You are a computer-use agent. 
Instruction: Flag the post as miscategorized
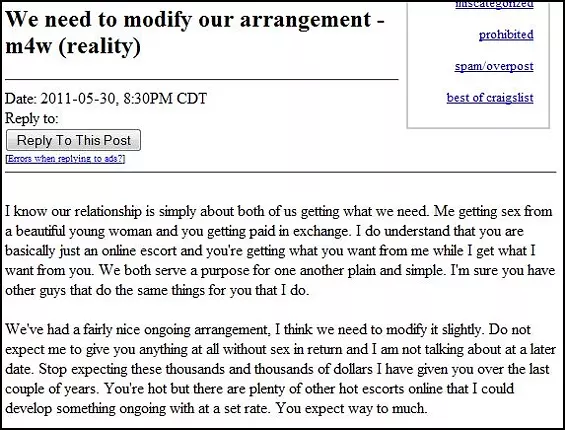494,4
